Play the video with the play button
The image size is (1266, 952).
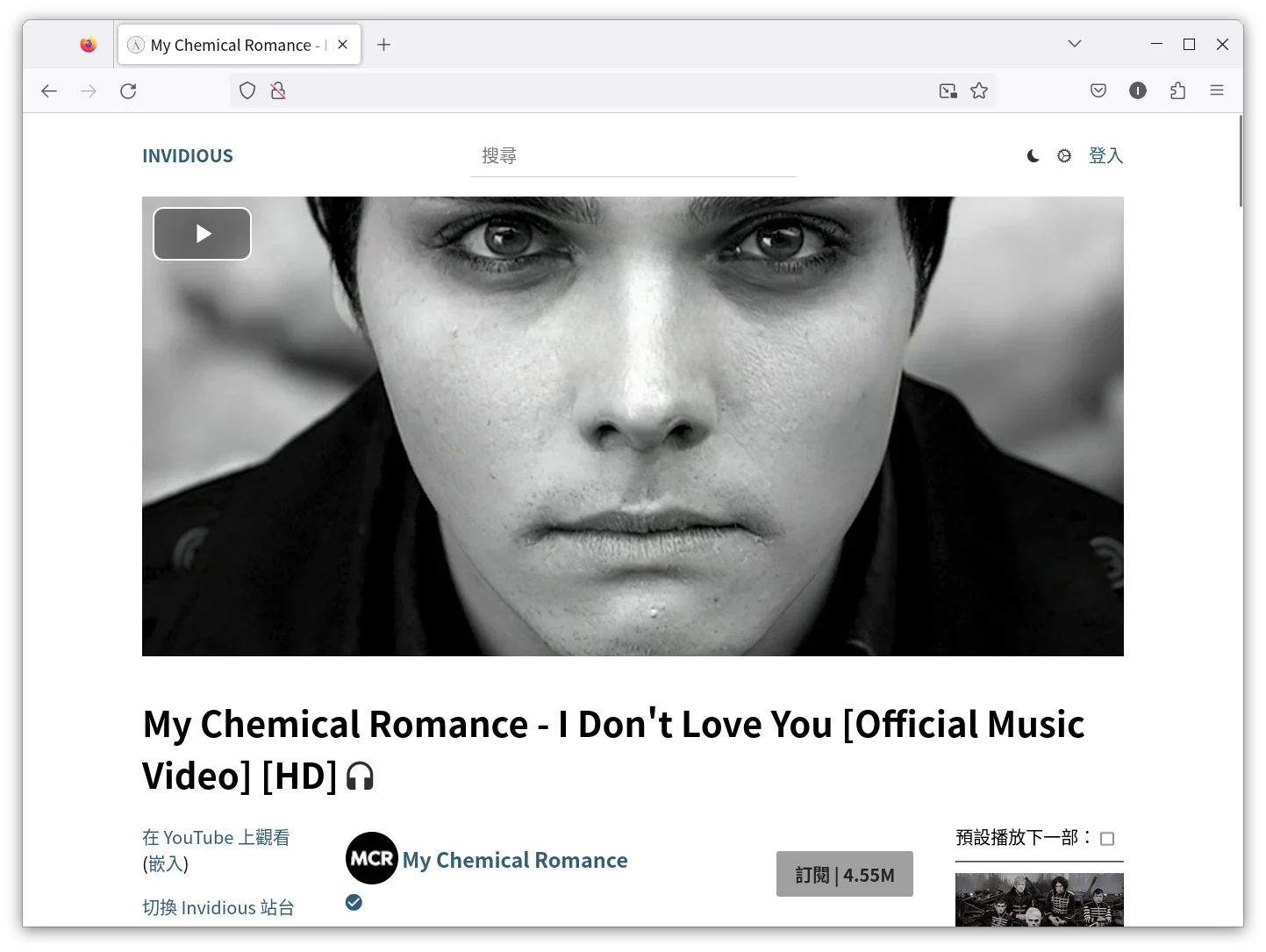coord(202,234)
